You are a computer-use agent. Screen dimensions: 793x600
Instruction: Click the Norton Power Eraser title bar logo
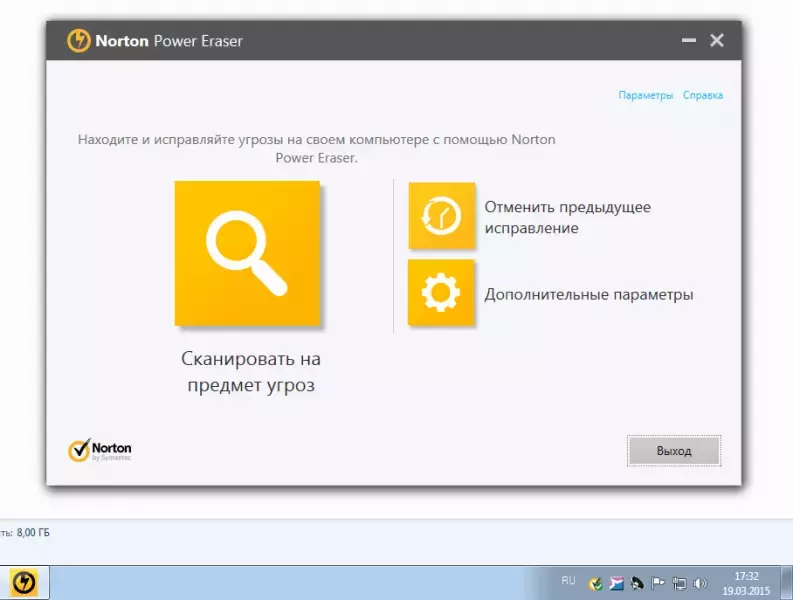[79, 40]
